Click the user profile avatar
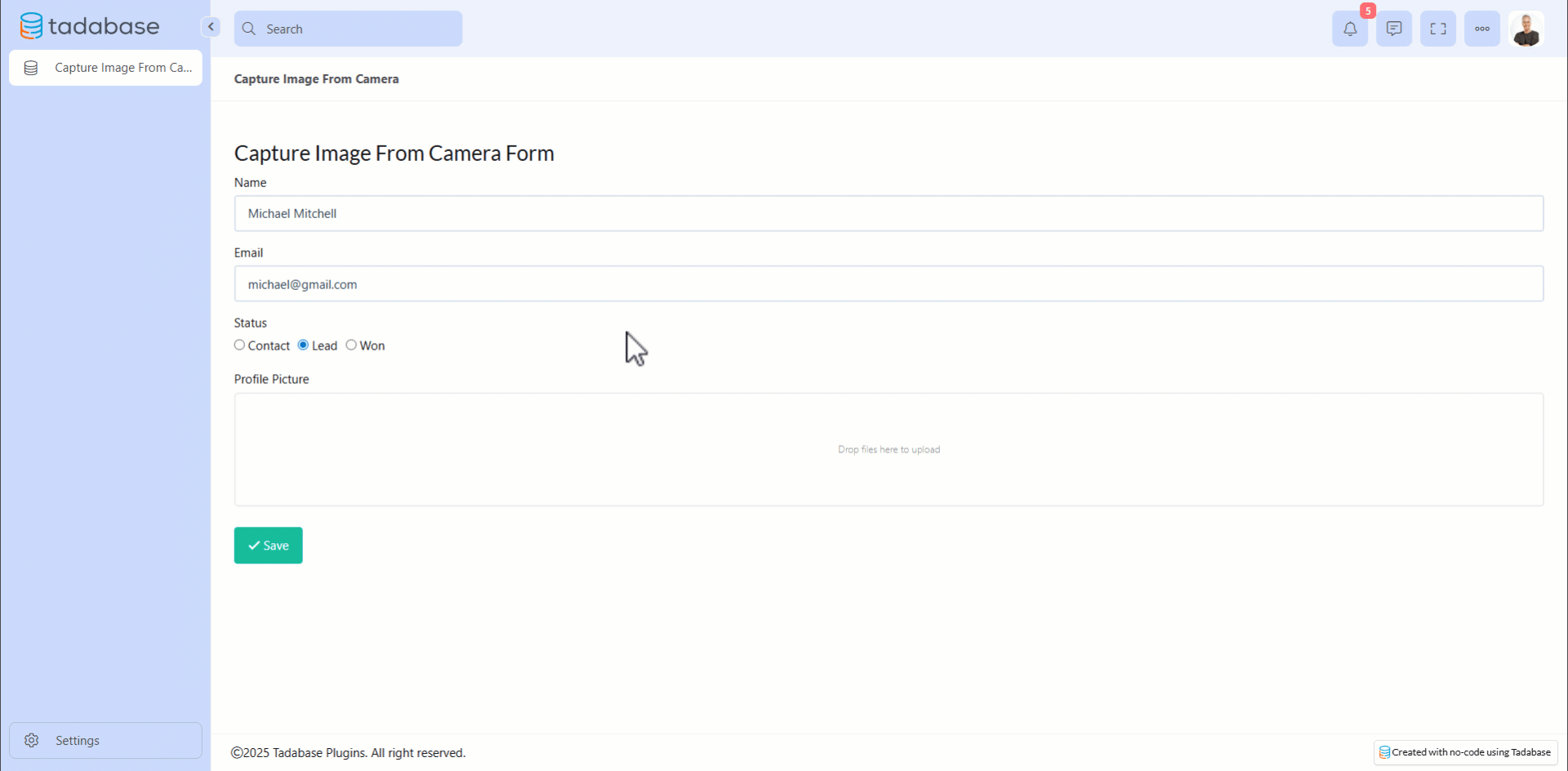Viewport: 1568px width, 771px height. click(1526, 29)
